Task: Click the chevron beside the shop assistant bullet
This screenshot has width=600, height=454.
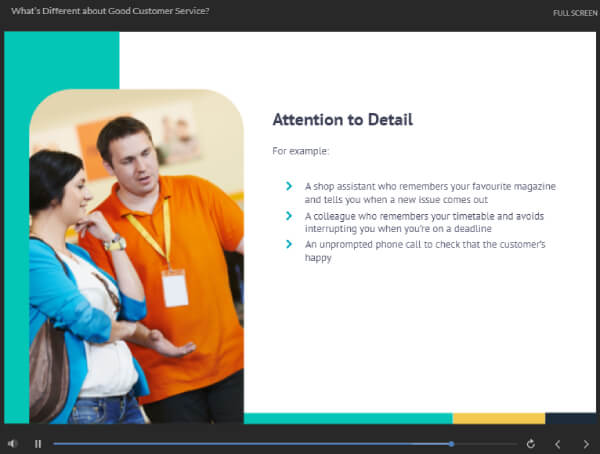Action: point(289,187)
